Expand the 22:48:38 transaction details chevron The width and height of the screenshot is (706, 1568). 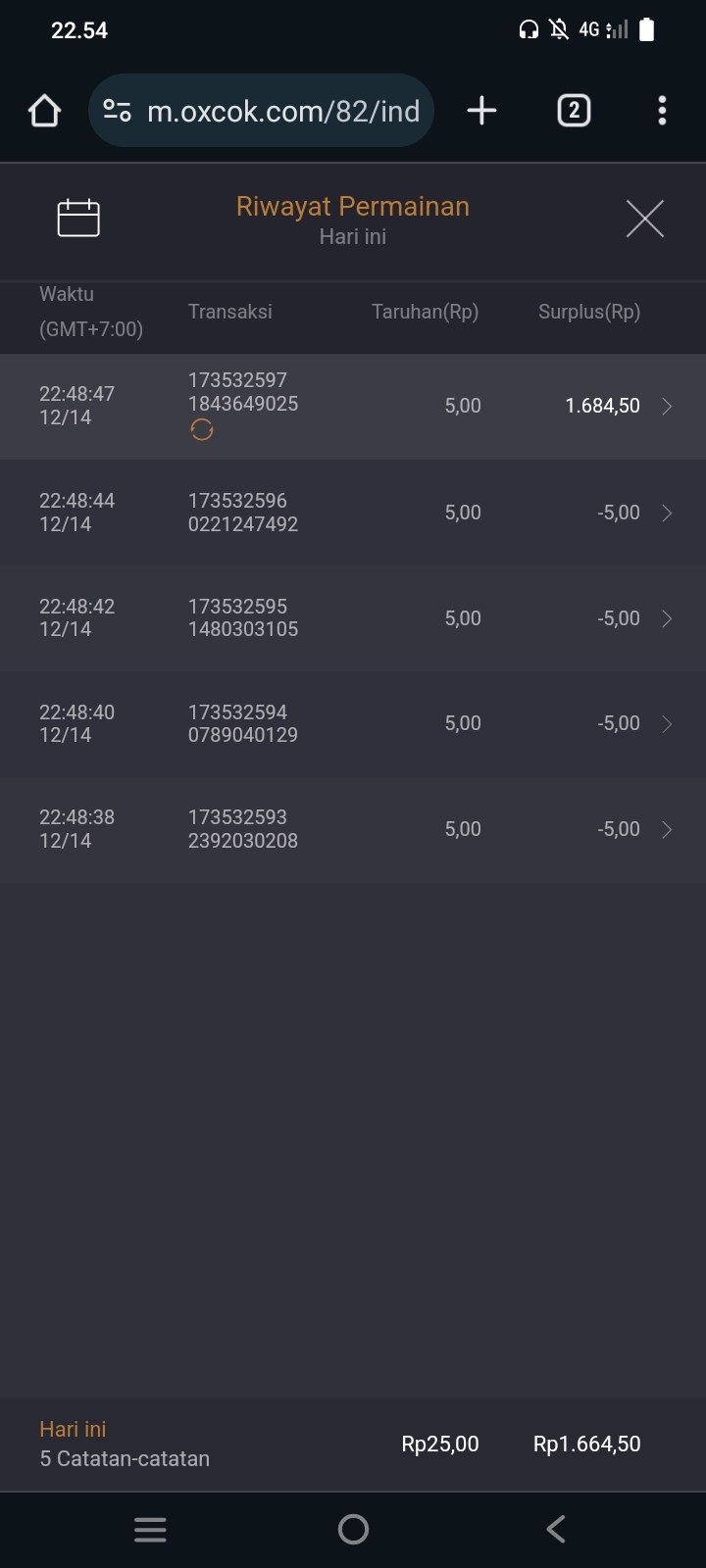668,830
